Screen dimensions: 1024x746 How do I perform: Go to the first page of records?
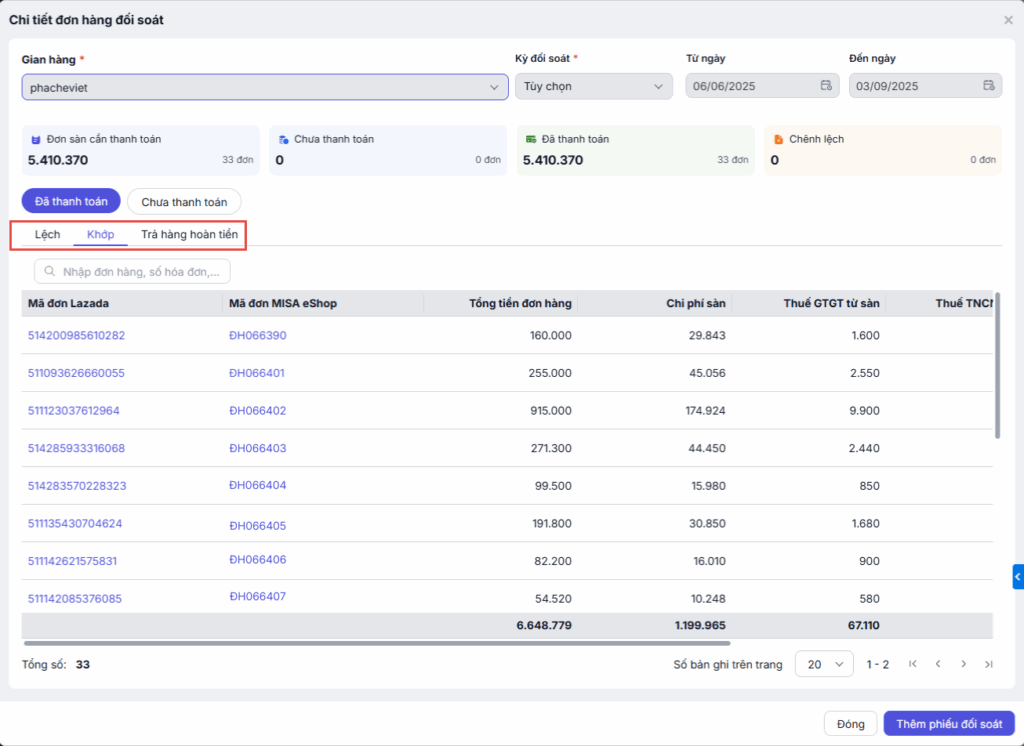tap(912, 664)
